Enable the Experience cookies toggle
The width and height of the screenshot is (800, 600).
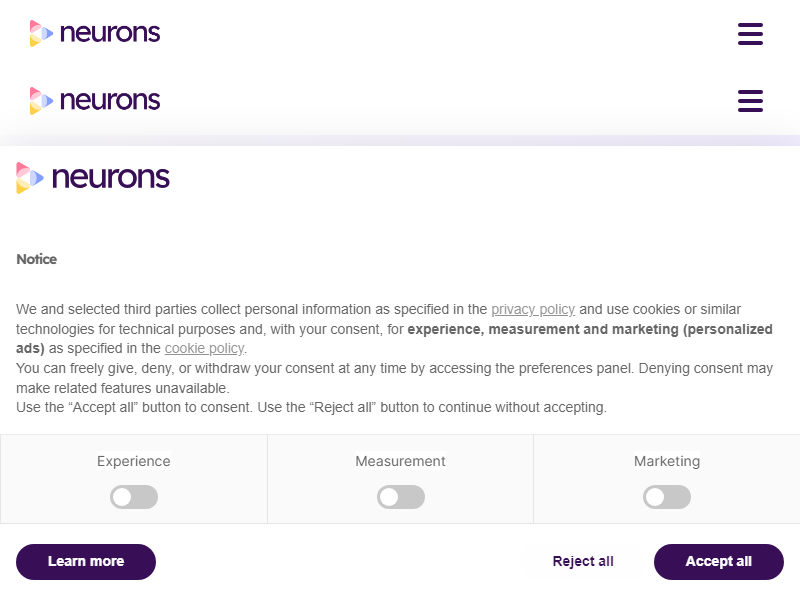[x=134, y=497]
